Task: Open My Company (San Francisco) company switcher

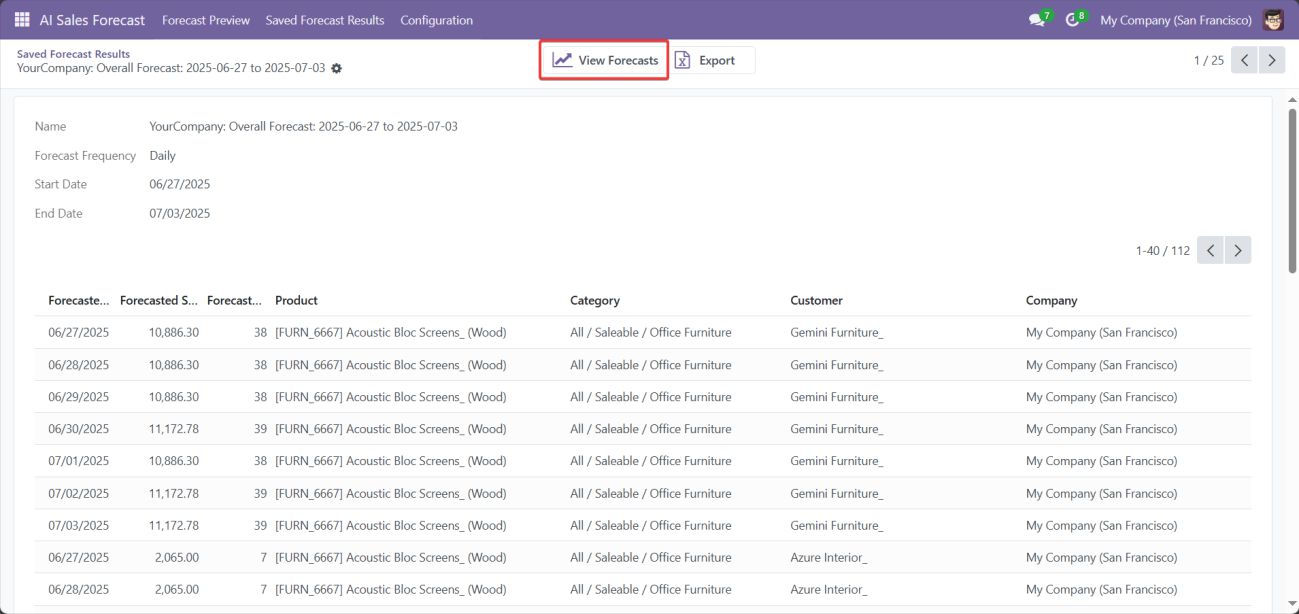Action: [1176, 20]
